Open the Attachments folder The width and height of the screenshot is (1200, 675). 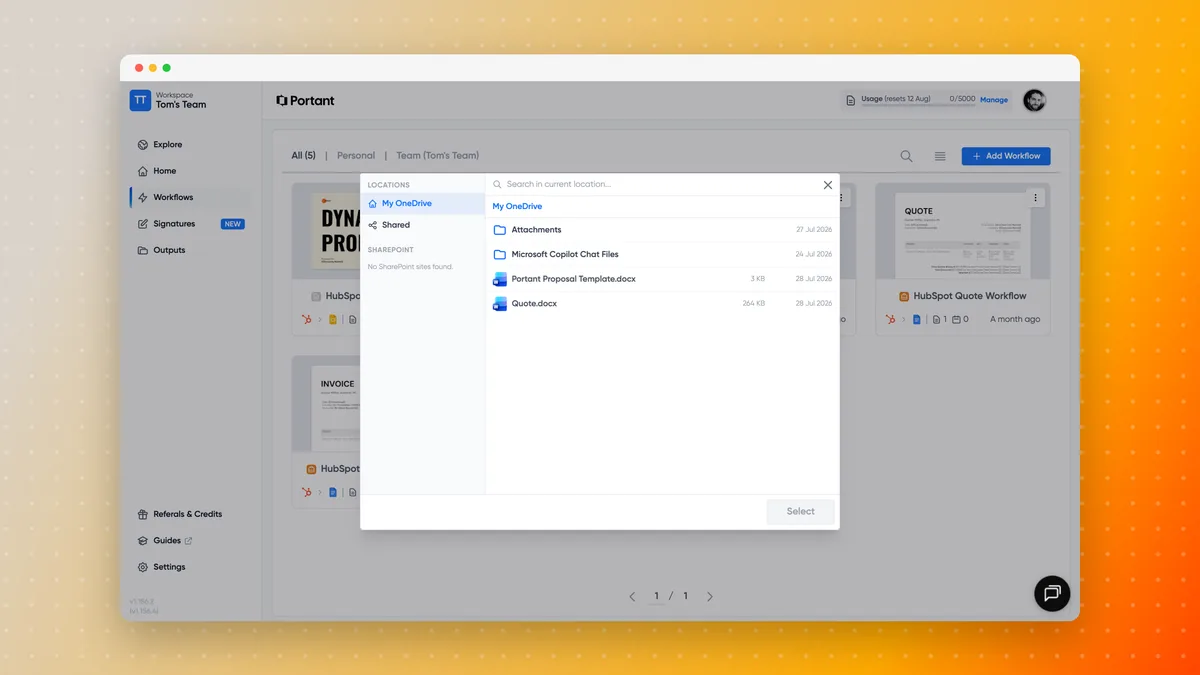coord(662,230)
